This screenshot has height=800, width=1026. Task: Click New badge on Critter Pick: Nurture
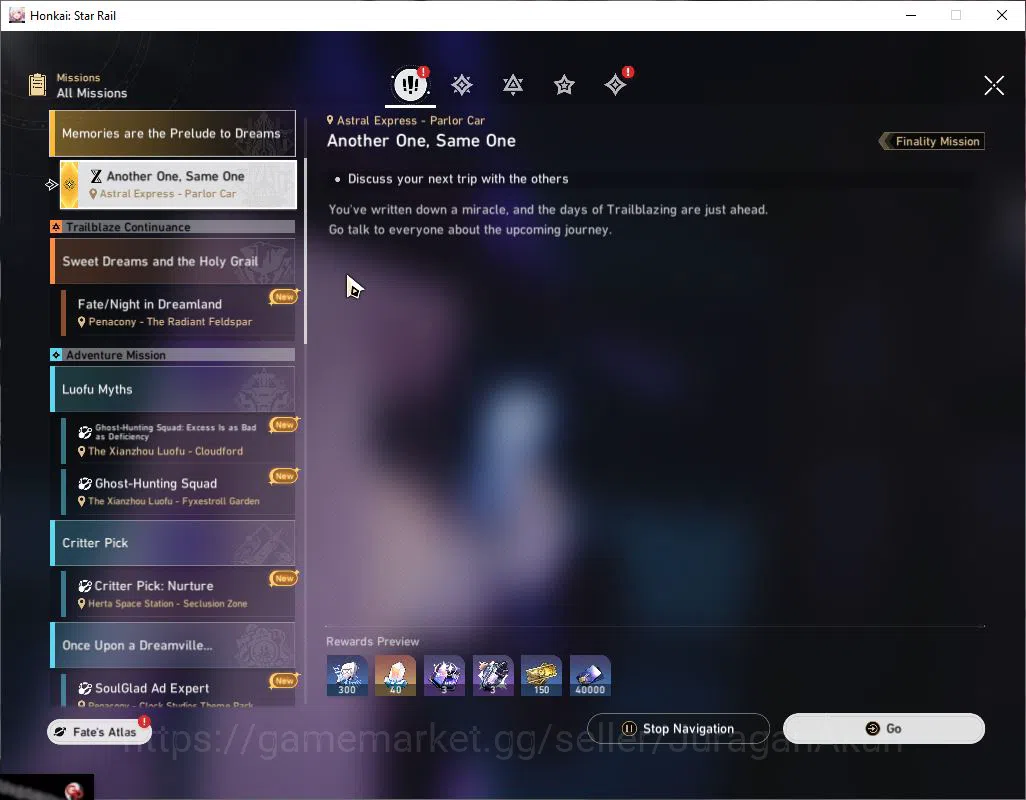[x=284, y=578]
